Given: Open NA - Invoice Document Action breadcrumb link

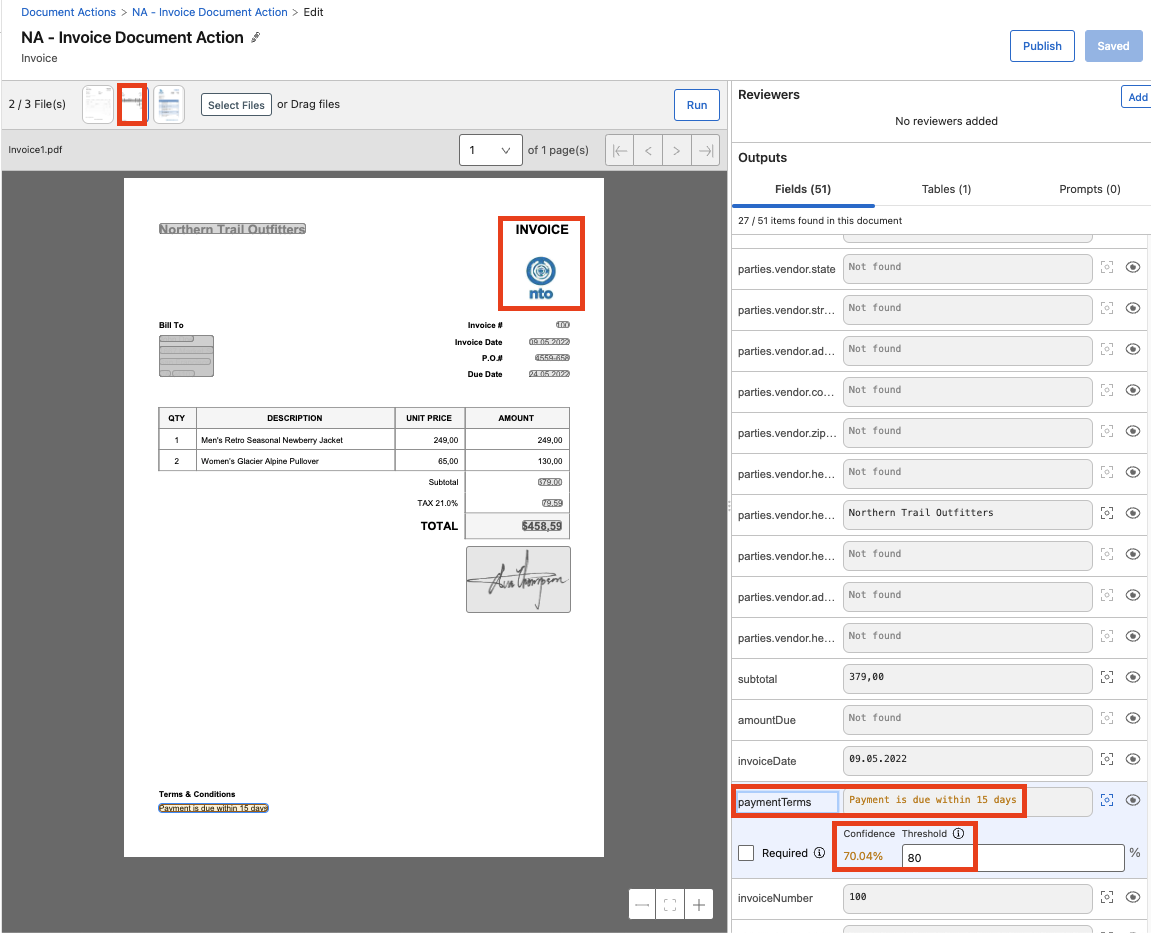Looking at the screenshot, I should point(210,12).
